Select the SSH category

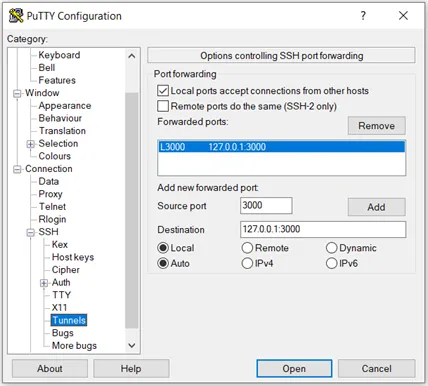tap(48, 232)
